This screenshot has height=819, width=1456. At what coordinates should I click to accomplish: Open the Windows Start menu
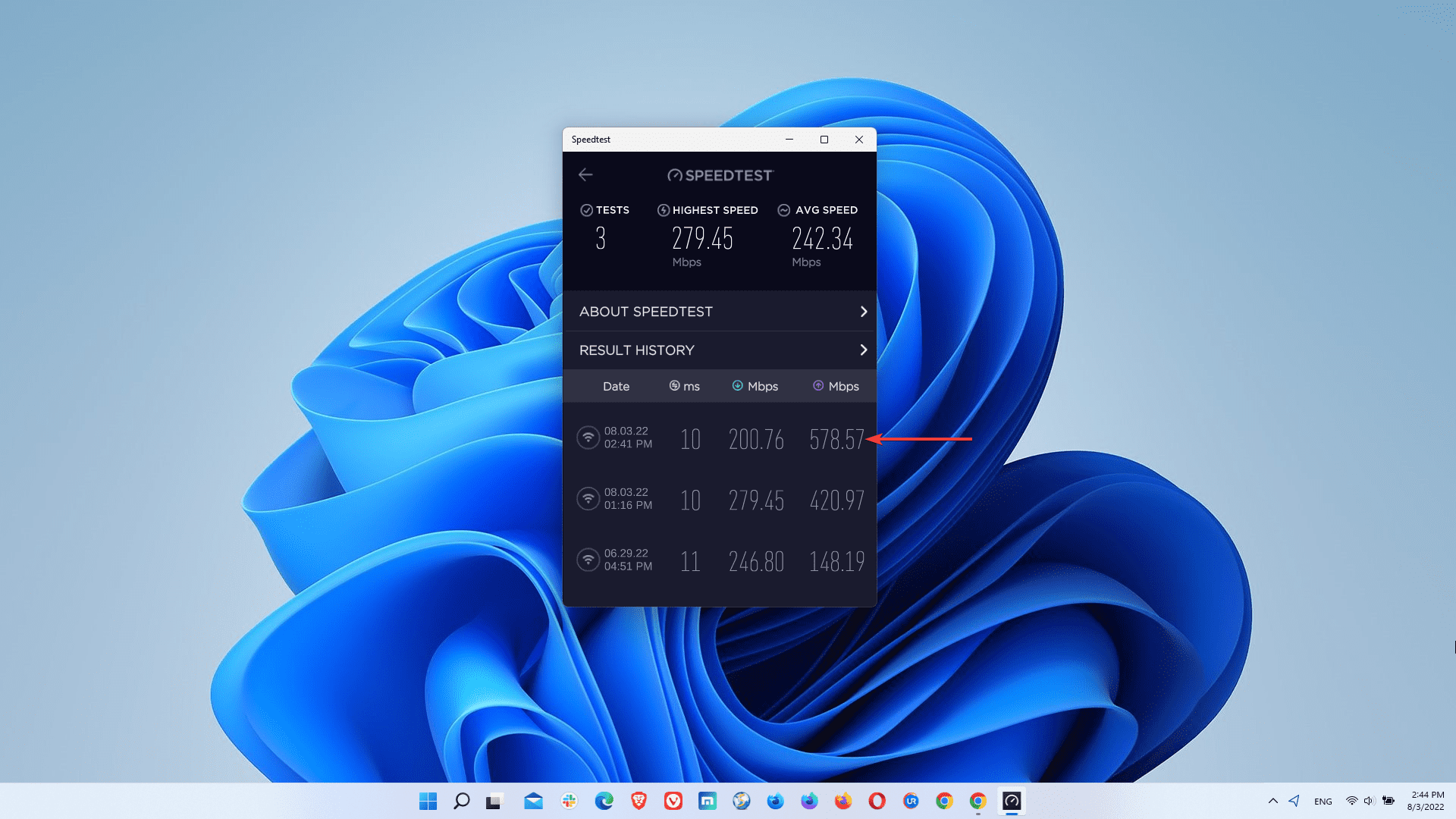tap(428, 801)
